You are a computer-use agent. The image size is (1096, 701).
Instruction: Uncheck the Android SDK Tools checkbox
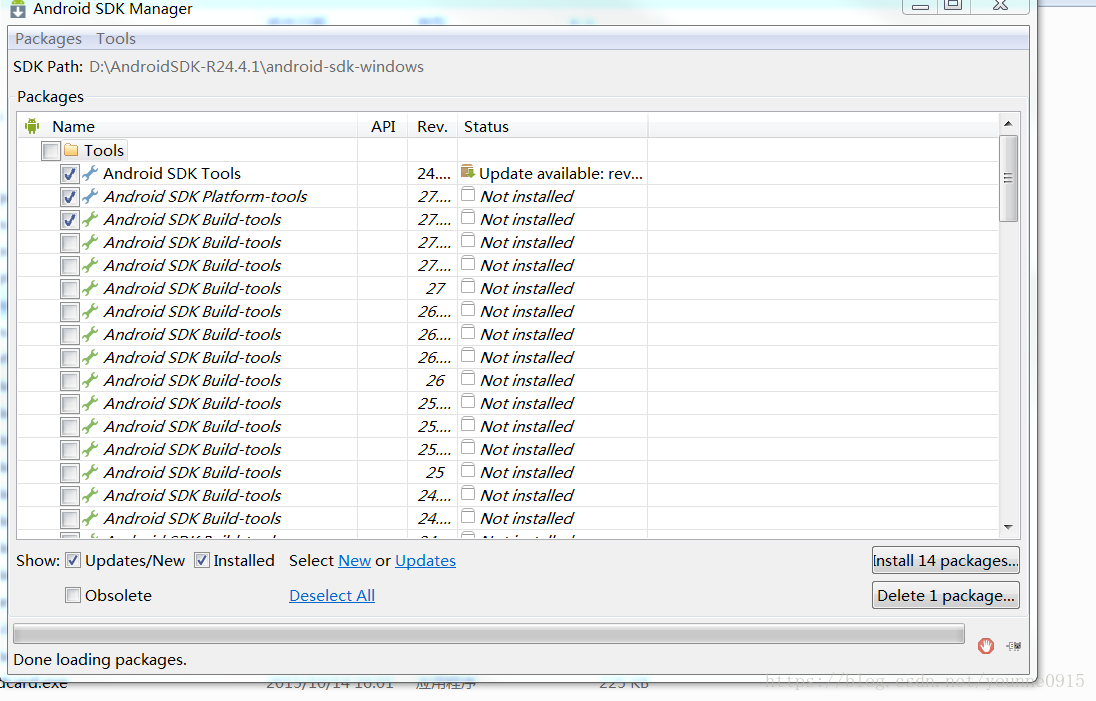pos(69,173)
